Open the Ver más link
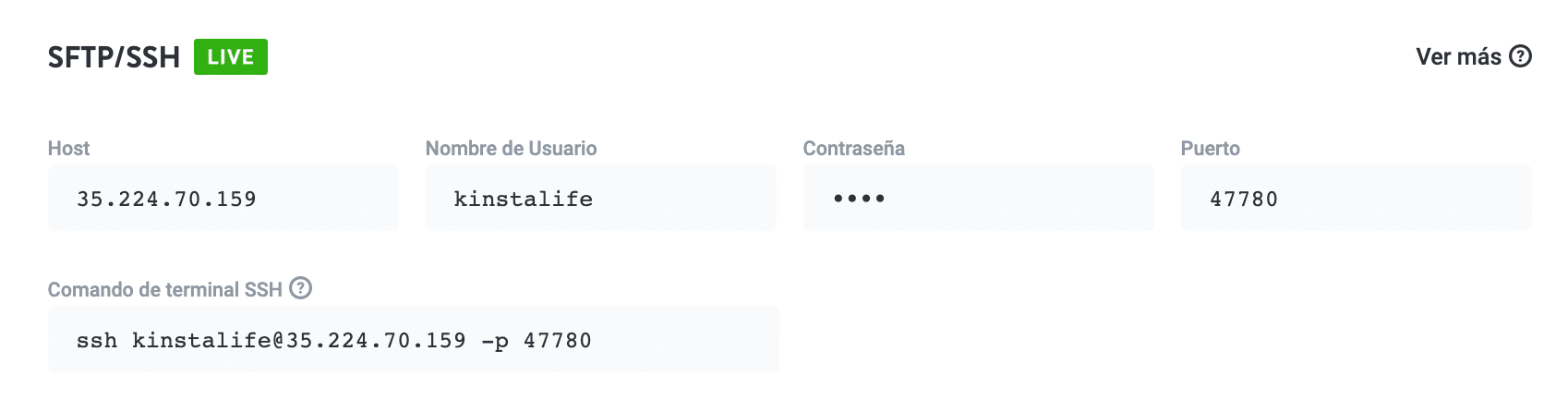 click(1458, 56)
